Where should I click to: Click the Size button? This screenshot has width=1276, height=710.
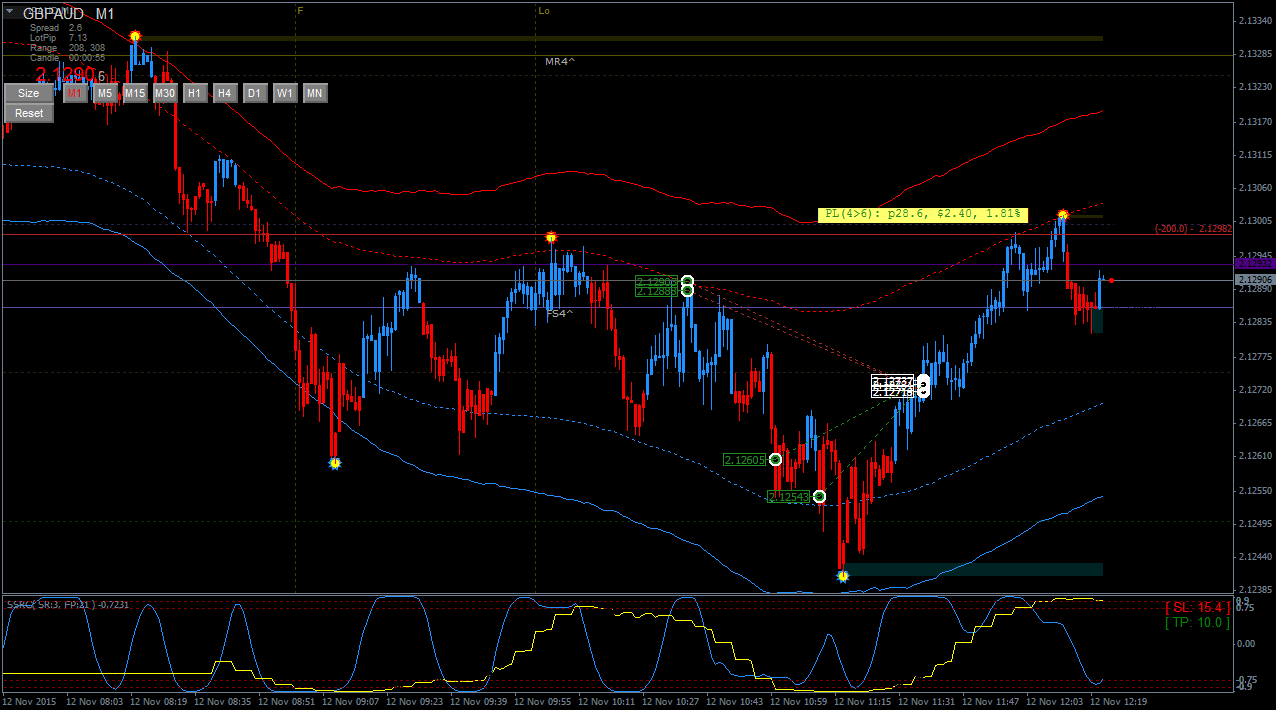click(29, 93)
